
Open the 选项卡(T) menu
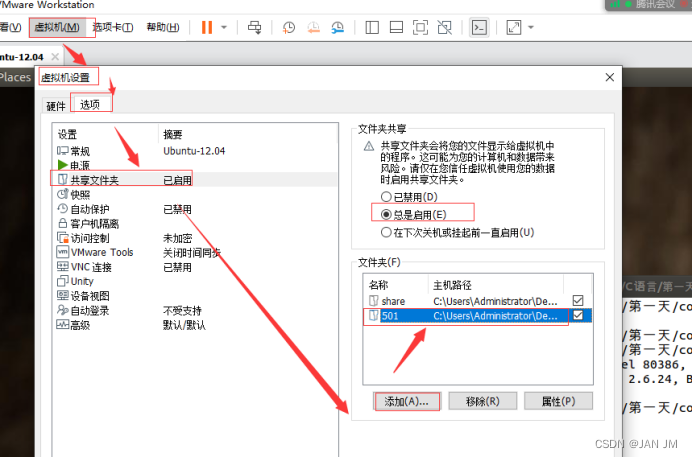click(113, 27)
